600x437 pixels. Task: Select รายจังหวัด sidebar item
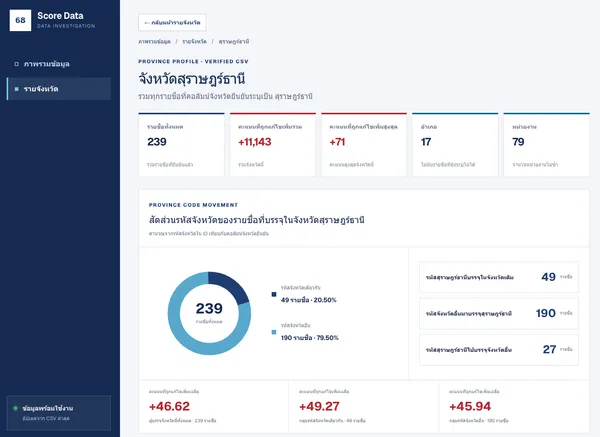[59, 89]
